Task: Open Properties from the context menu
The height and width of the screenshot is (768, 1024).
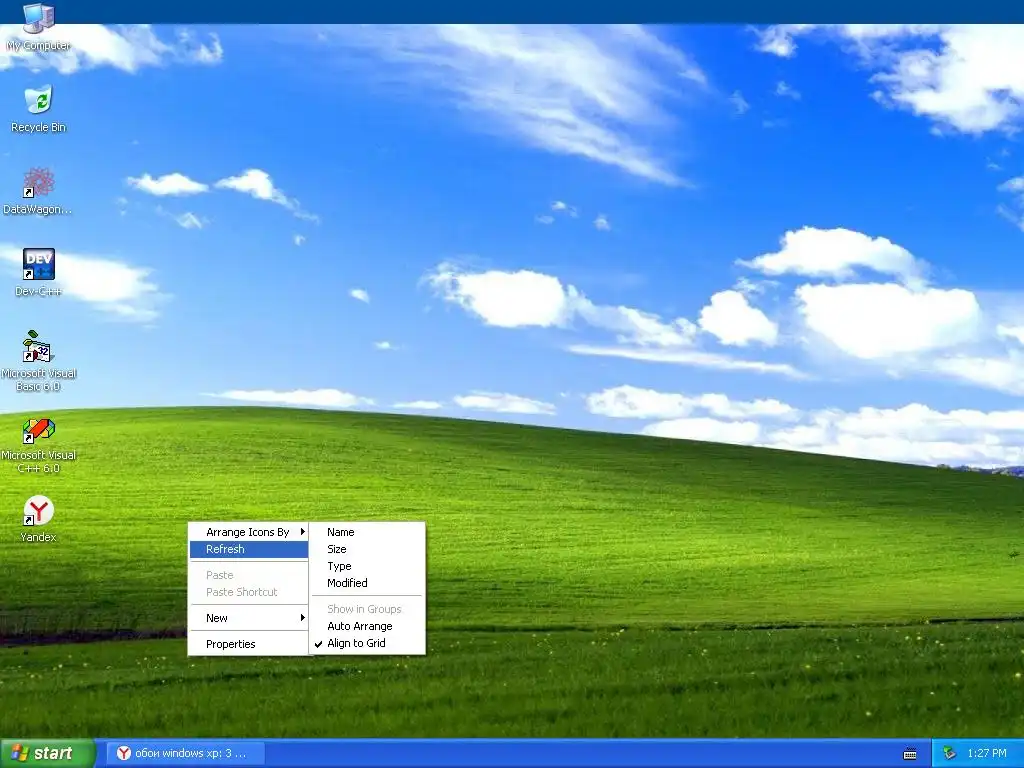Action: point(249,644)
